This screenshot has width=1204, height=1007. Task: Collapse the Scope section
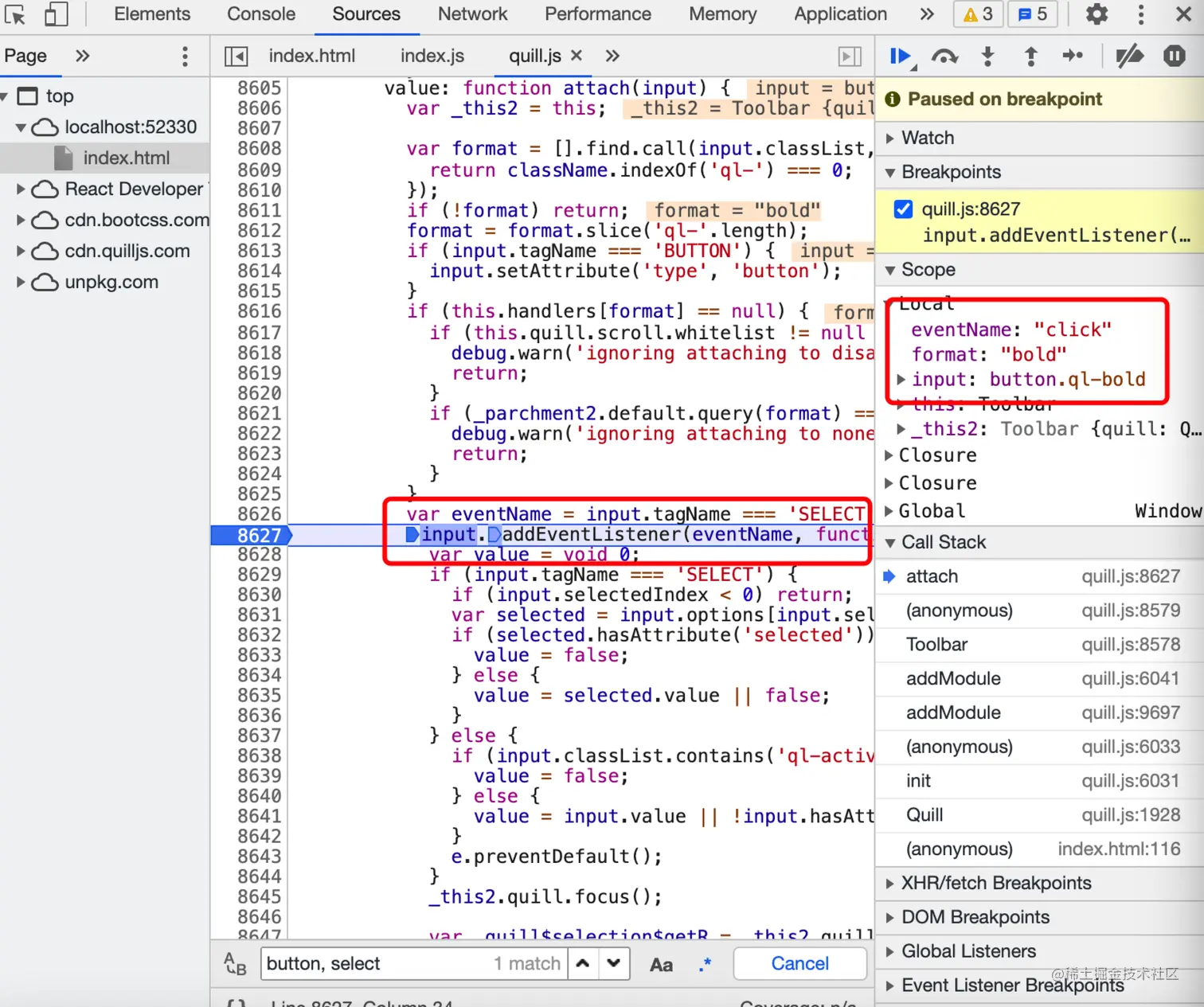tap(1039, 270)
